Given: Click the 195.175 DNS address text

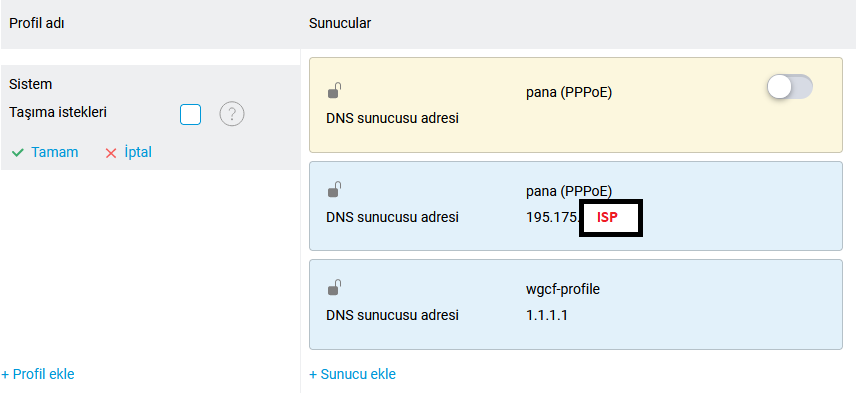Looking at the screenshot, I should (x=552, y=217).
